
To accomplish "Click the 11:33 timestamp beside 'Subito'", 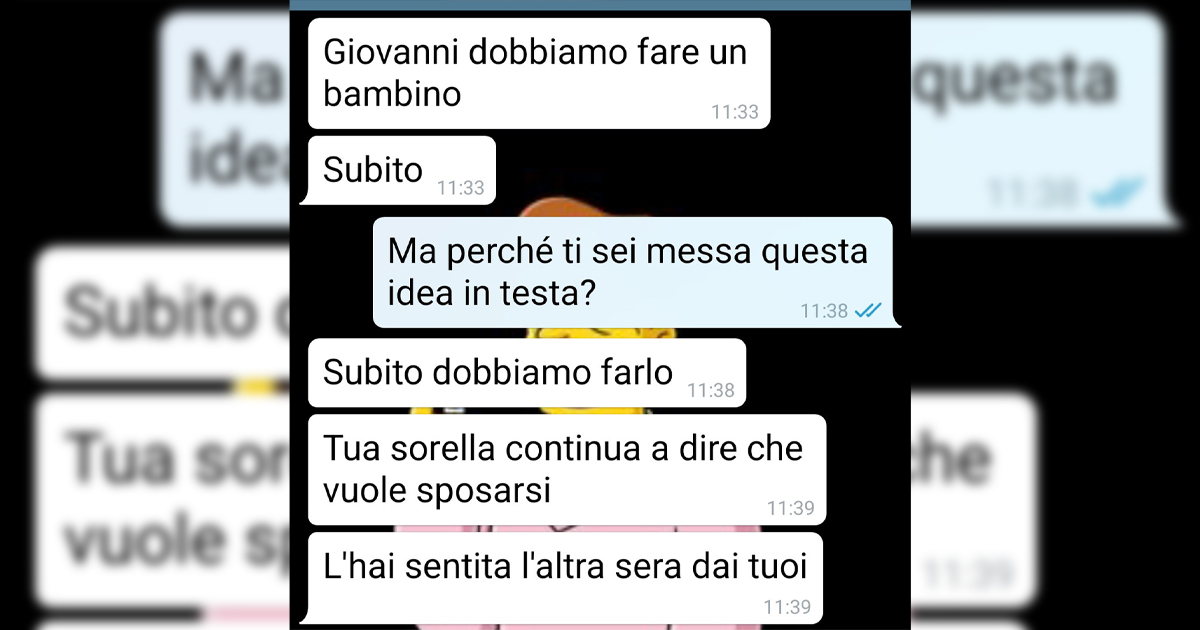I will coord(460,188).
